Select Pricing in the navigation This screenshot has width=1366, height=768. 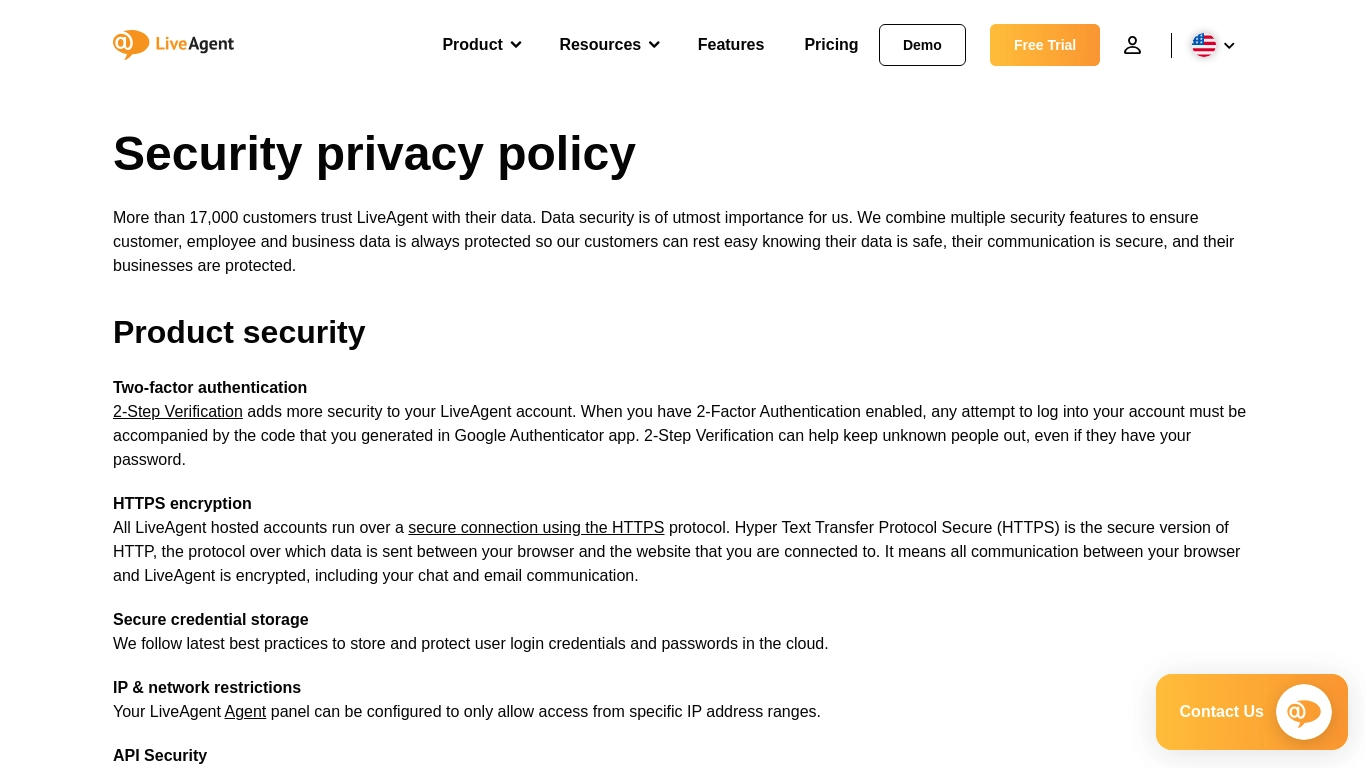831,45
